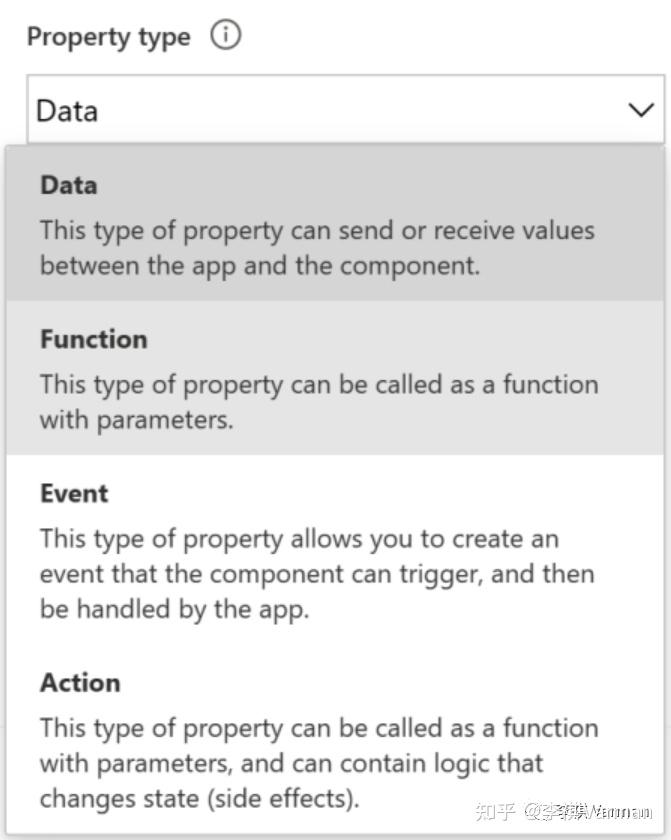Click description about send or receive values

tap(318, 248)
